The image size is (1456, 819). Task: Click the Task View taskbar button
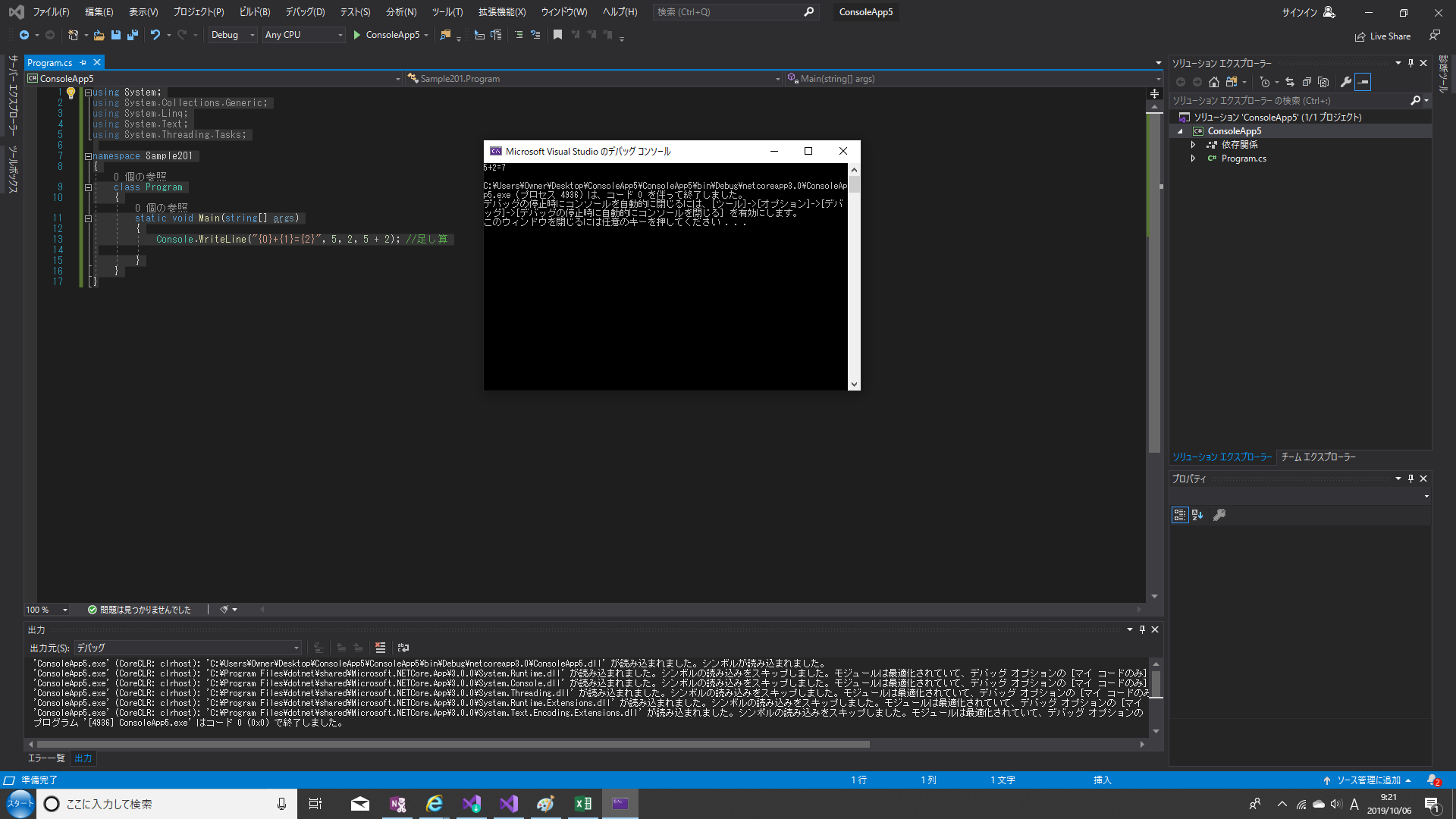coord(315,804)
